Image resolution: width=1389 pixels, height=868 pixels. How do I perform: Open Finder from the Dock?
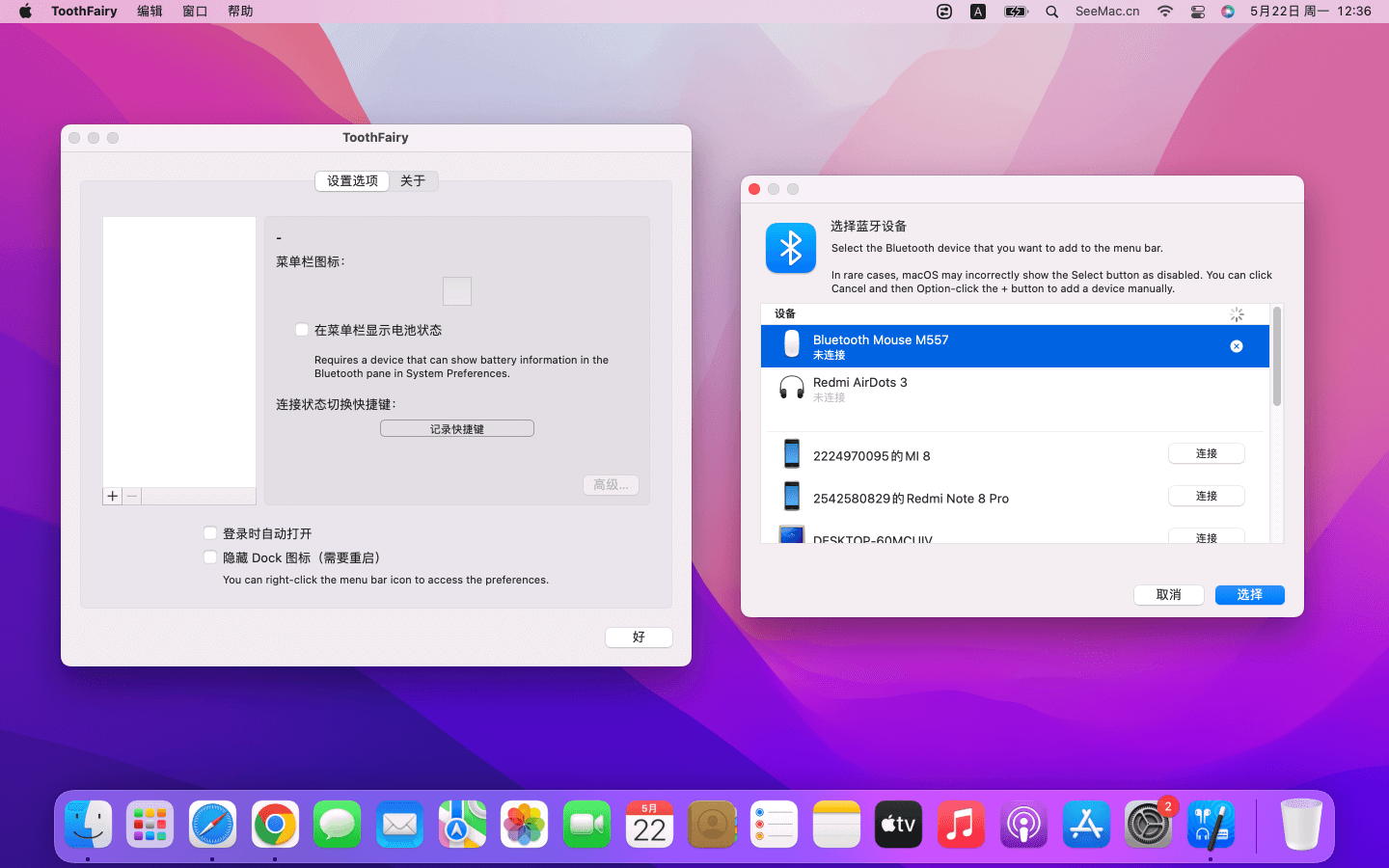[x=88, y=824]
